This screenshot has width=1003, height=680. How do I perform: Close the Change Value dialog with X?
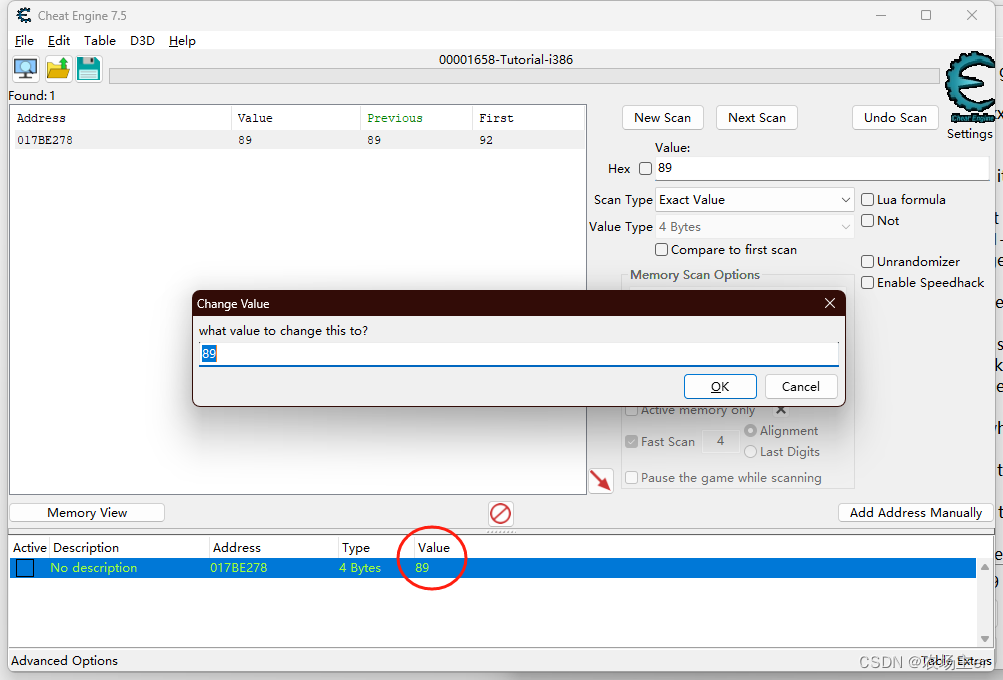[x=830, y=303]
